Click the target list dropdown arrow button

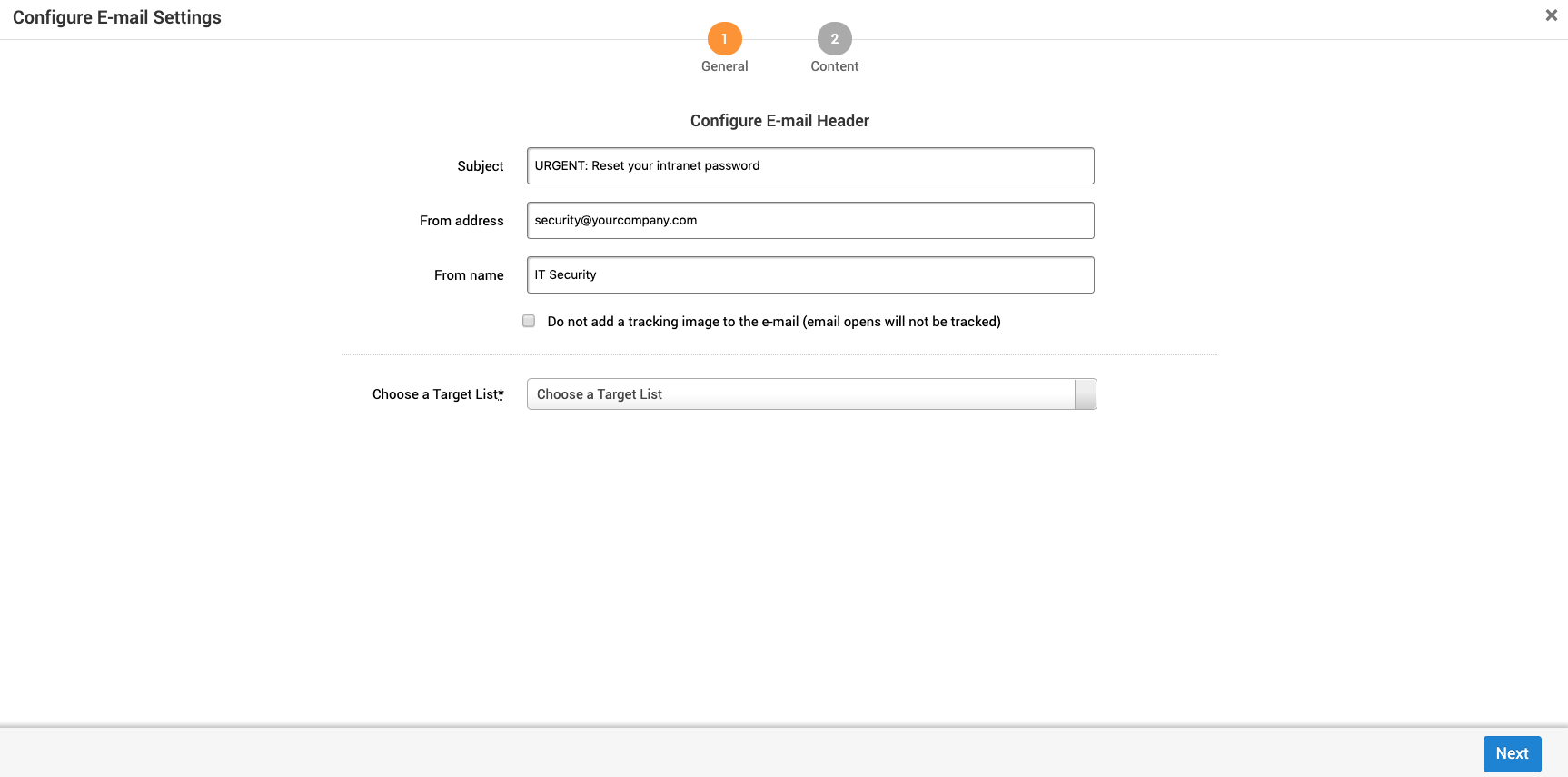pyautogui.click(x=1086, y=394)
